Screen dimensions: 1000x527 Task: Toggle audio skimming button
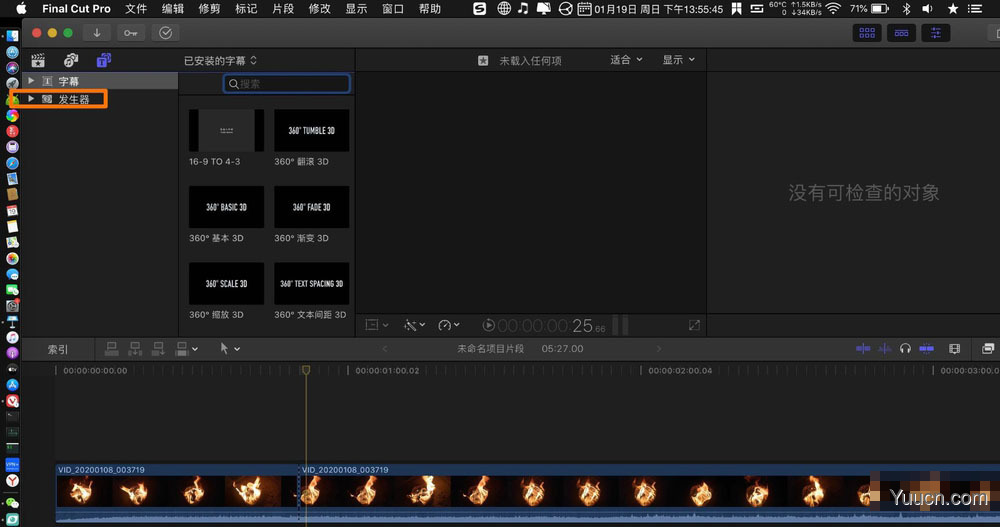click(885, 348)
